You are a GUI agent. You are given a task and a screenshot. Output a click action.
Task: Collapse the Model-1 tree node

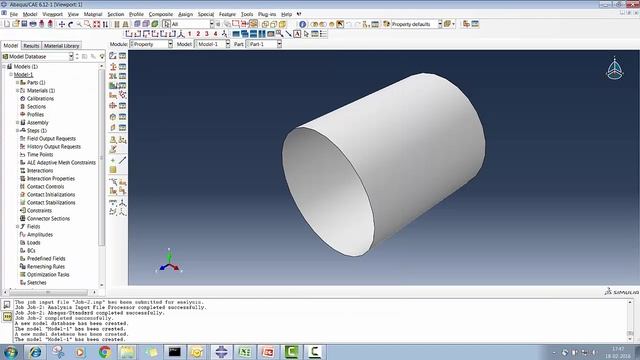click(11, 75)
